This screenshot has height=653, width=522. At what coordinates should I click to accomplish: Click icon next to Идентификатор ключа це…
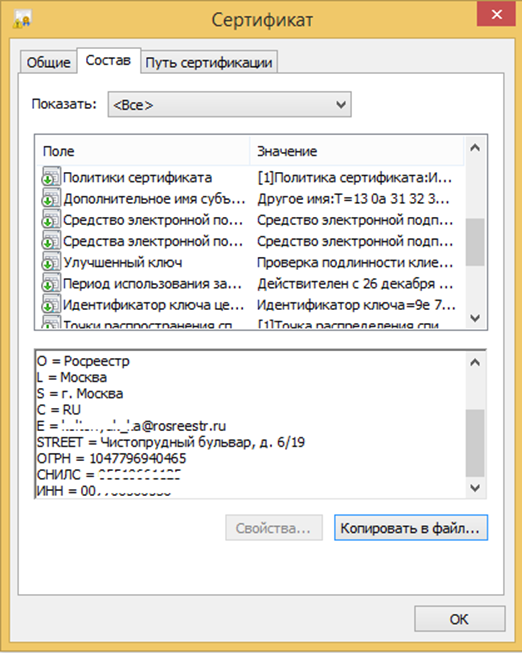pyautogui.click(x=51, y=304)
